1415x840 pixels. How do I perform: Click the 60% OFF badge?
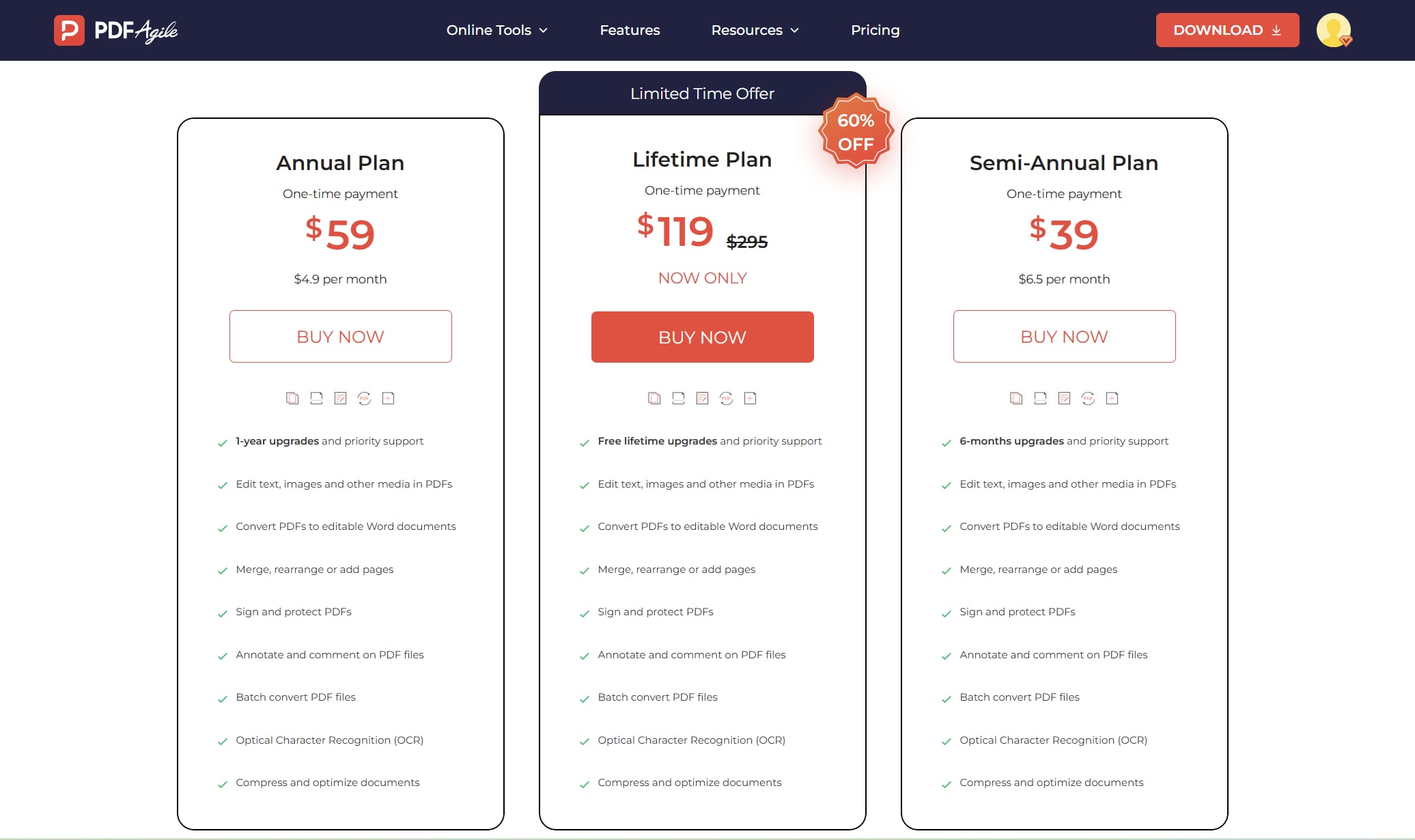[x=856, y=132]
